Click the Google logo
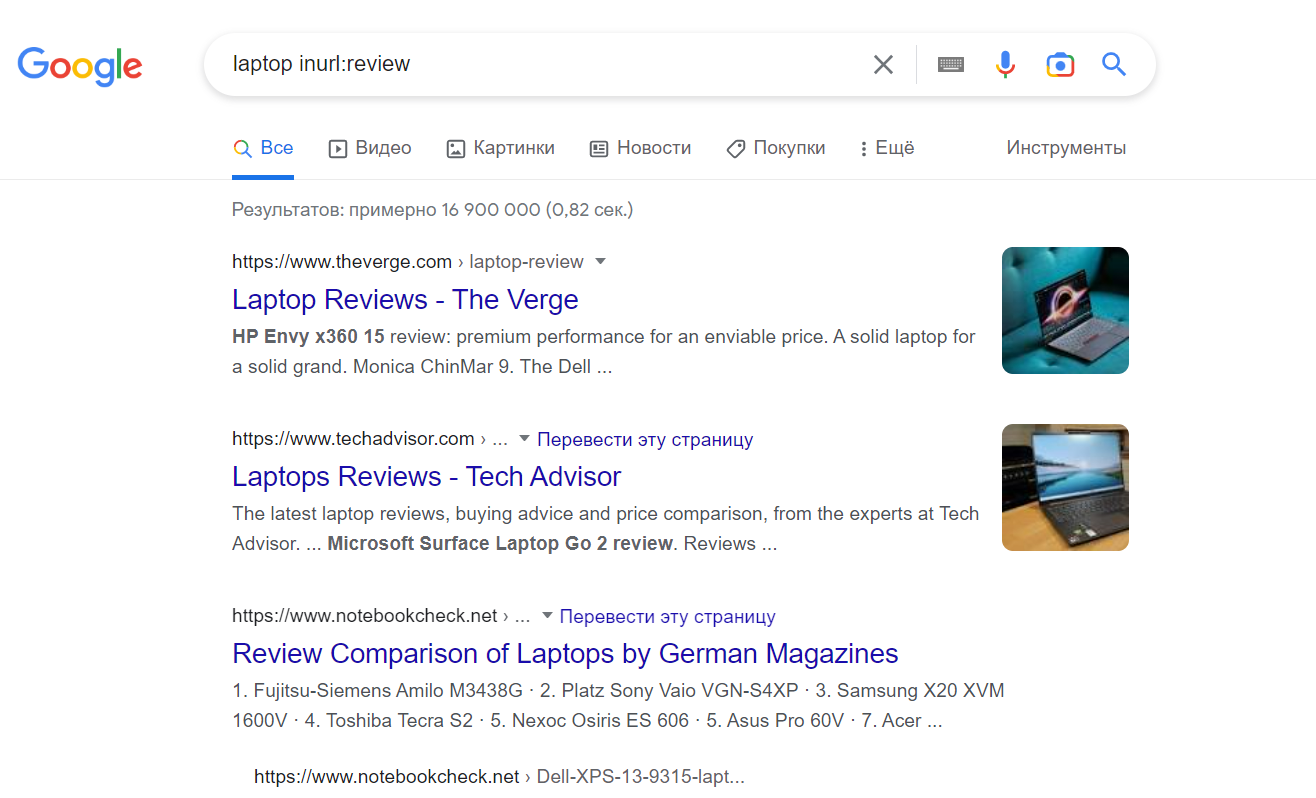Image resolution: width=1316 pixels, height=798 pixels. click(x=80, y=66)
